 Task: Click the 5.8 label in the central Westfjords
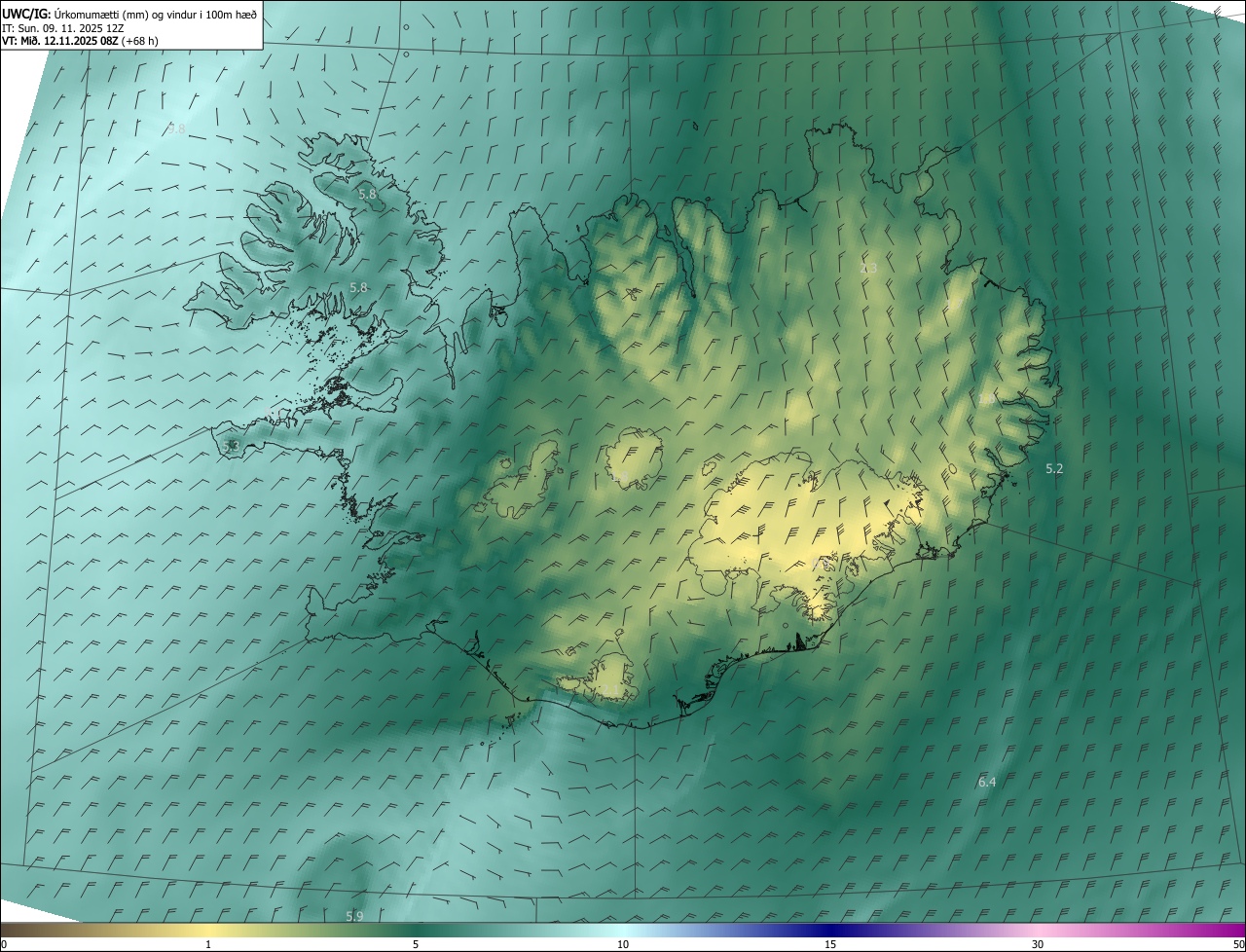click(358, 287)
